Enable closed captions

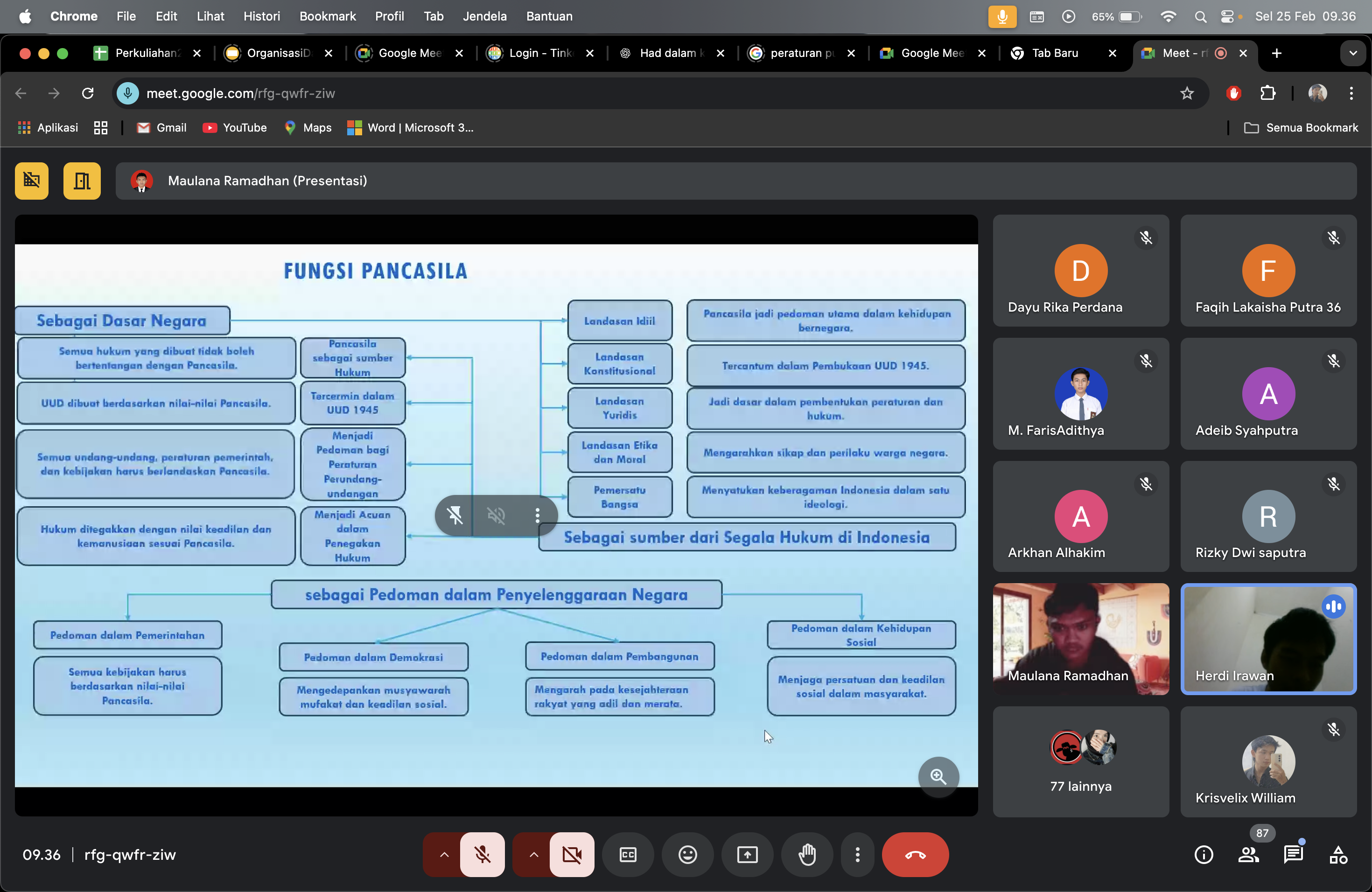(x=628, y=854)
